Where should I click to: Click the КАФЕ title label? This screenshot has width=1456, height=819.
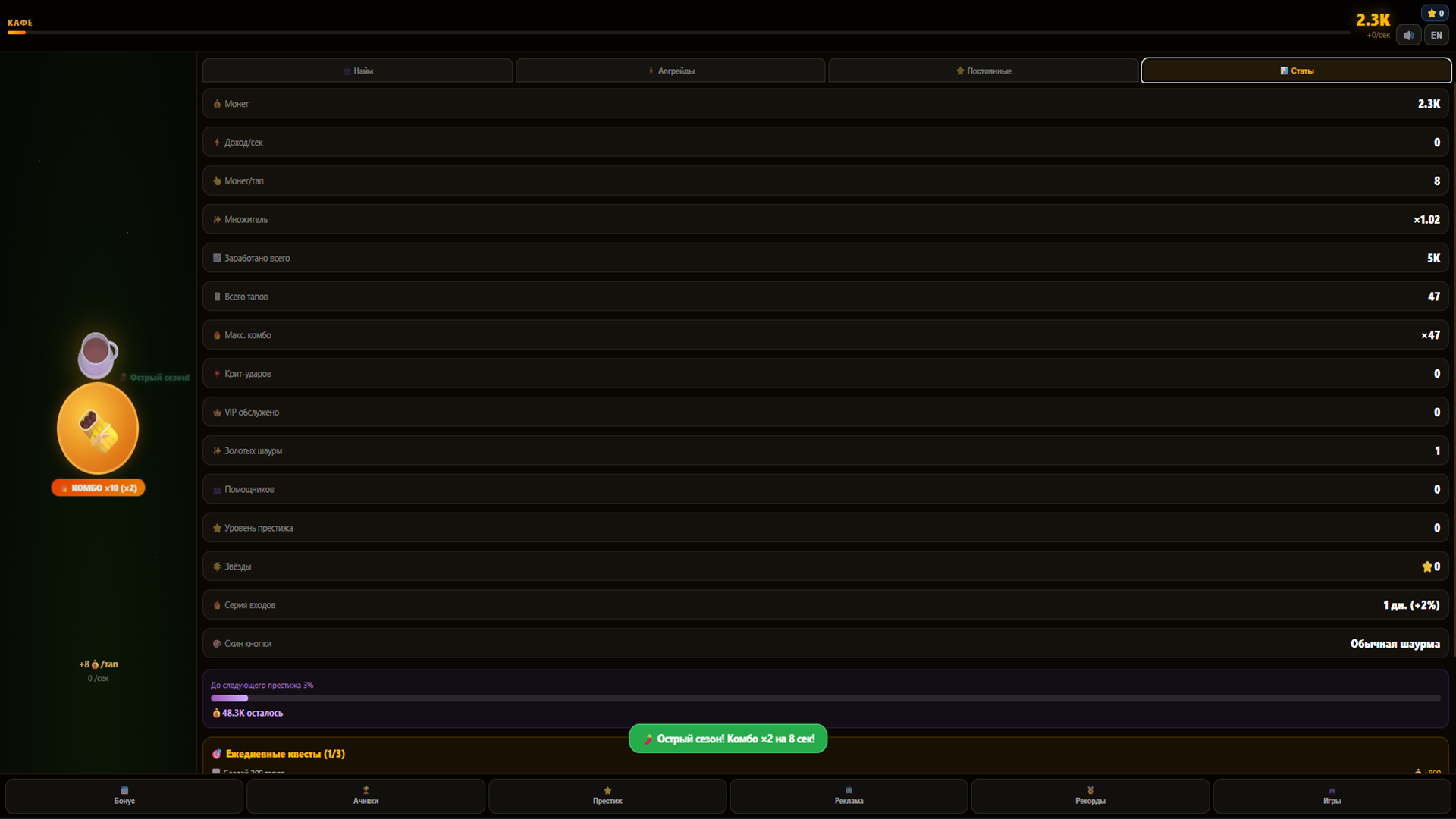(20, 23)
